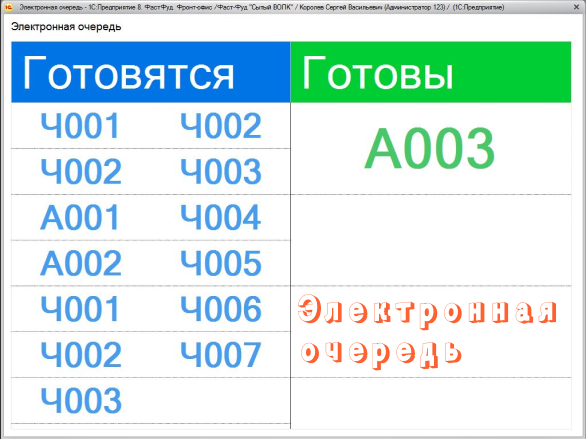Select order А002 in the preparing list
586x439 pixels.
(81, 263)
